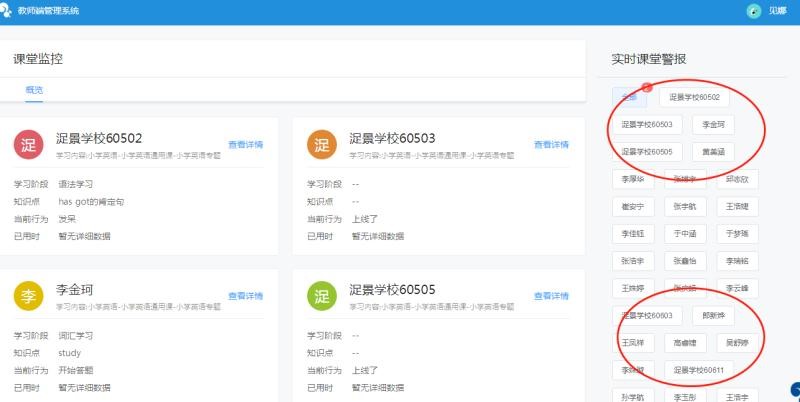
Task: View details (查看详情) for 泥景学校60502
Action: pos(245,144)
